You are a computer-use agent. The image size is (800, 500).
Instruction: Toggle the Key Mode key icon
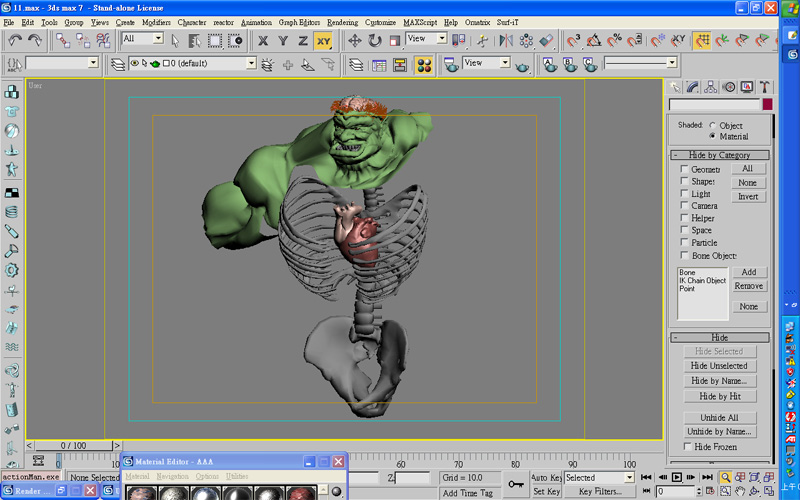coord(516,484)
